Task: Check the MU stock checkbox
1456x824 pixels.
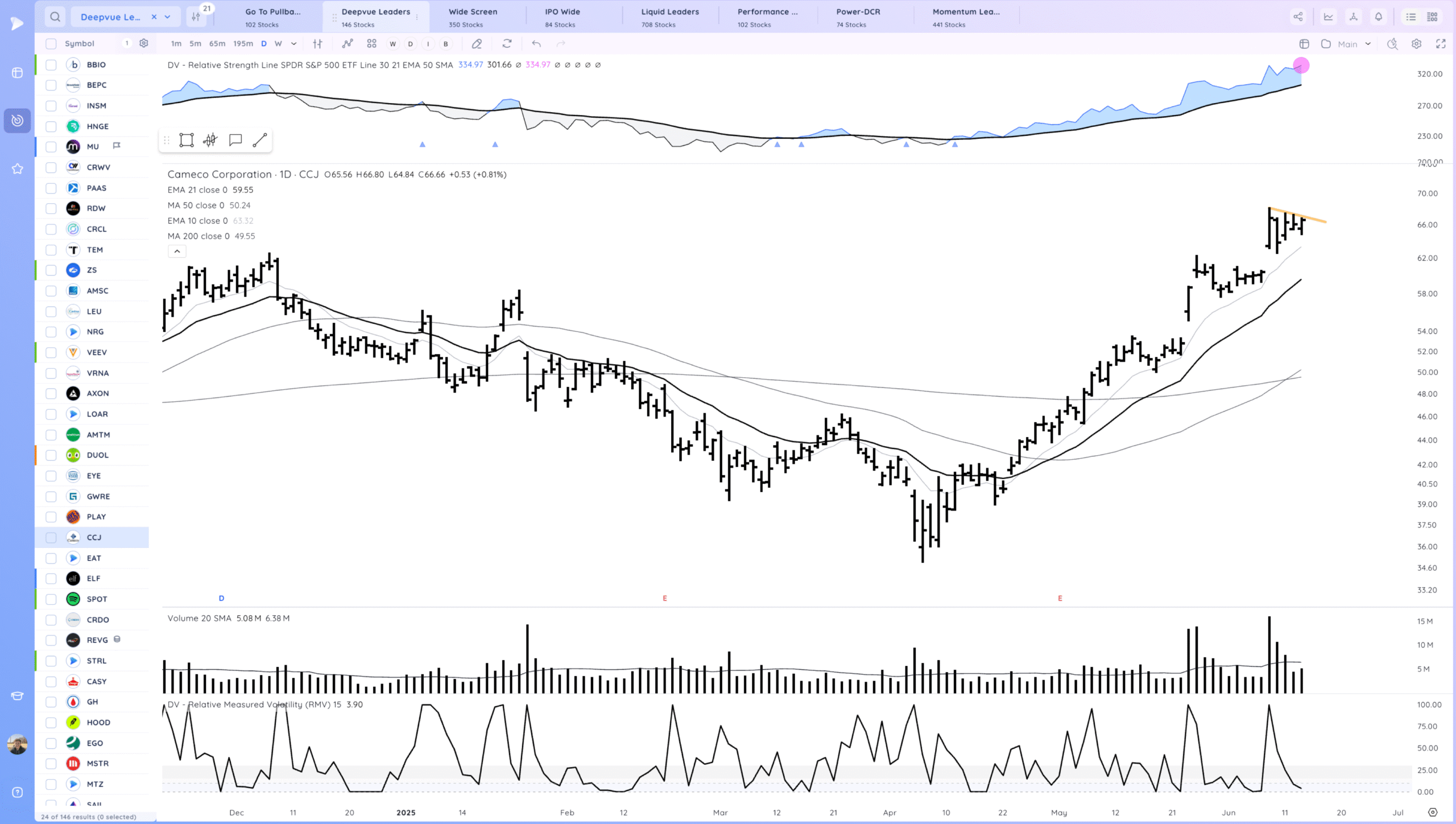Action: coord(51,147)
